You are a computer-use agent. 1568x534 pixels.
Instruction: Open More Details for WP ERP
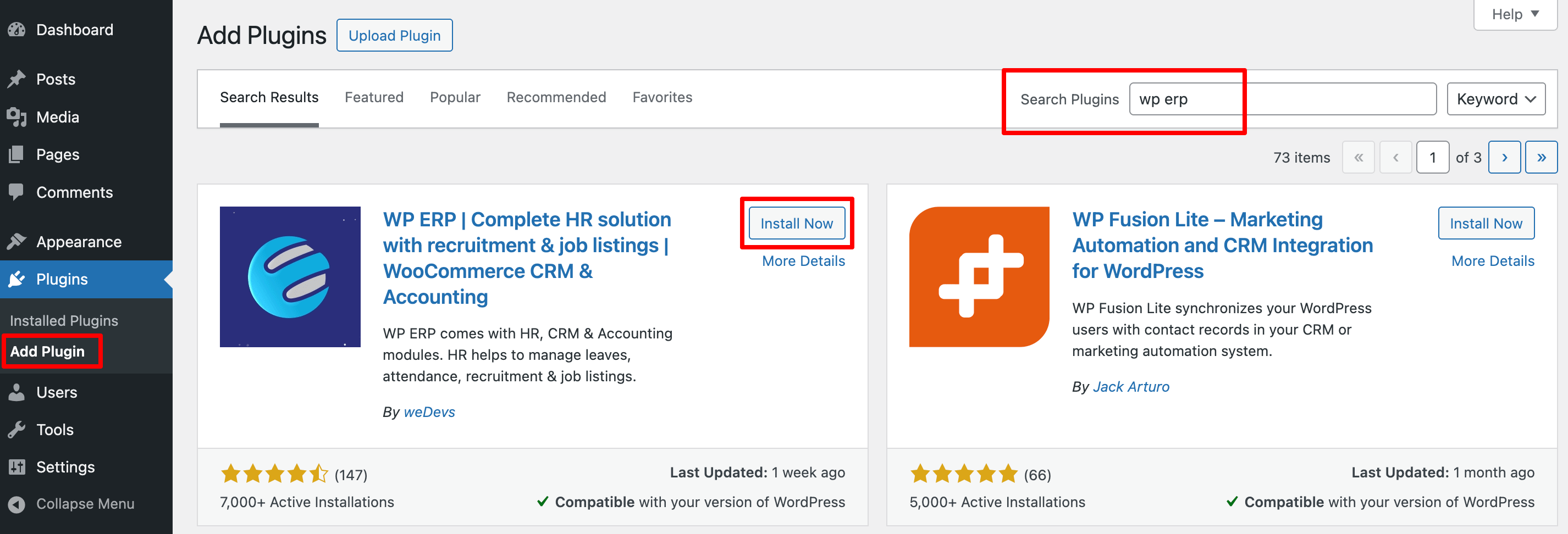(x=803, y=261)
